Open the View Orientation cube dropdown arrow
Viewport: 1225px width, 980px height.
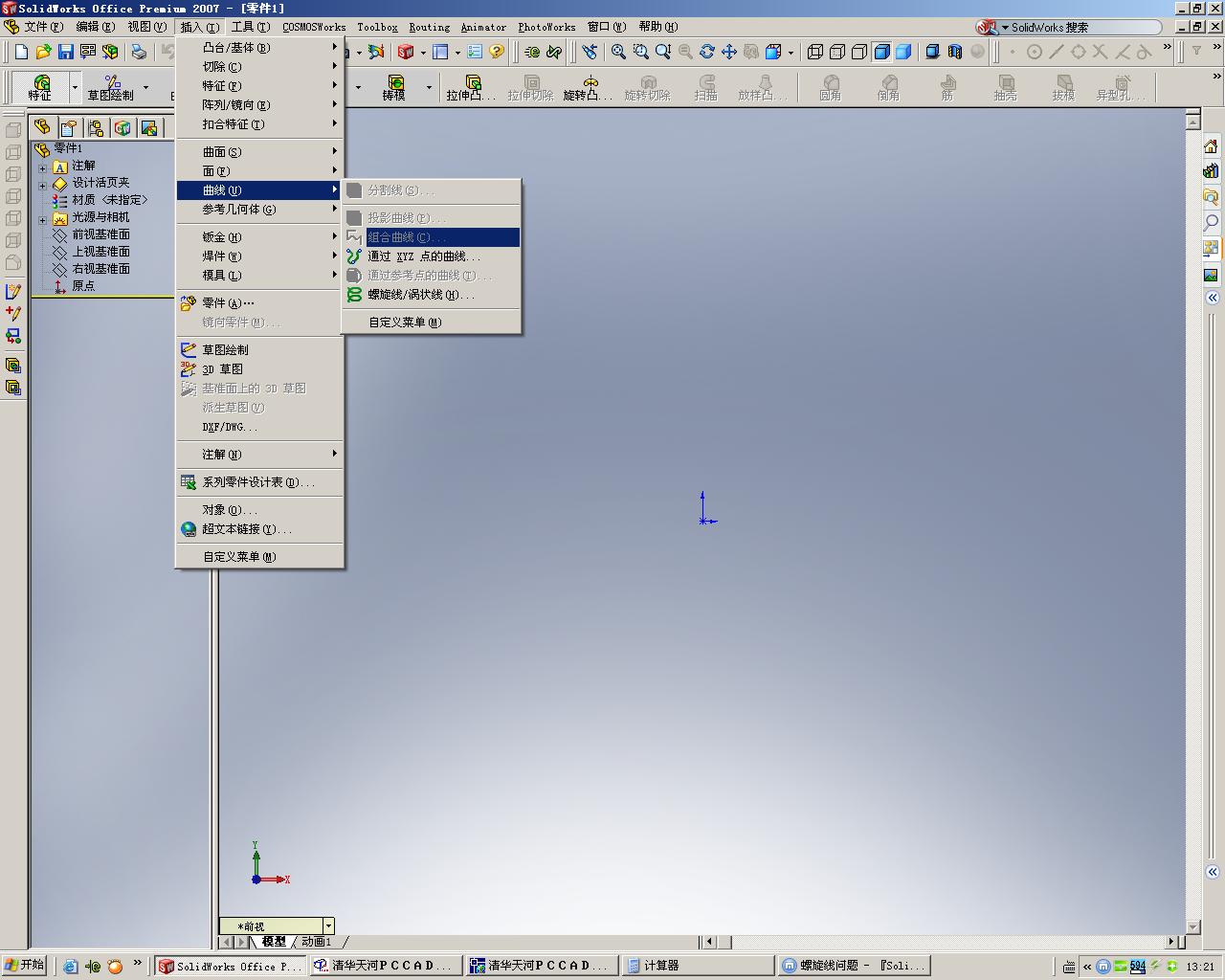[x=791, y=52]
